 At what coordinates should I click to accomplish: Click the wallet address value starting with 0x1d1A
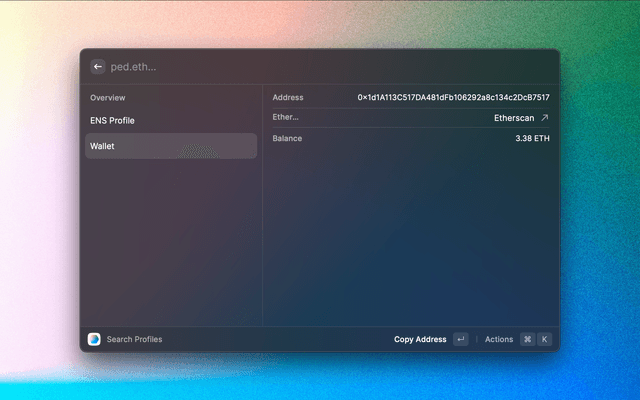click(x=453, y=98)
